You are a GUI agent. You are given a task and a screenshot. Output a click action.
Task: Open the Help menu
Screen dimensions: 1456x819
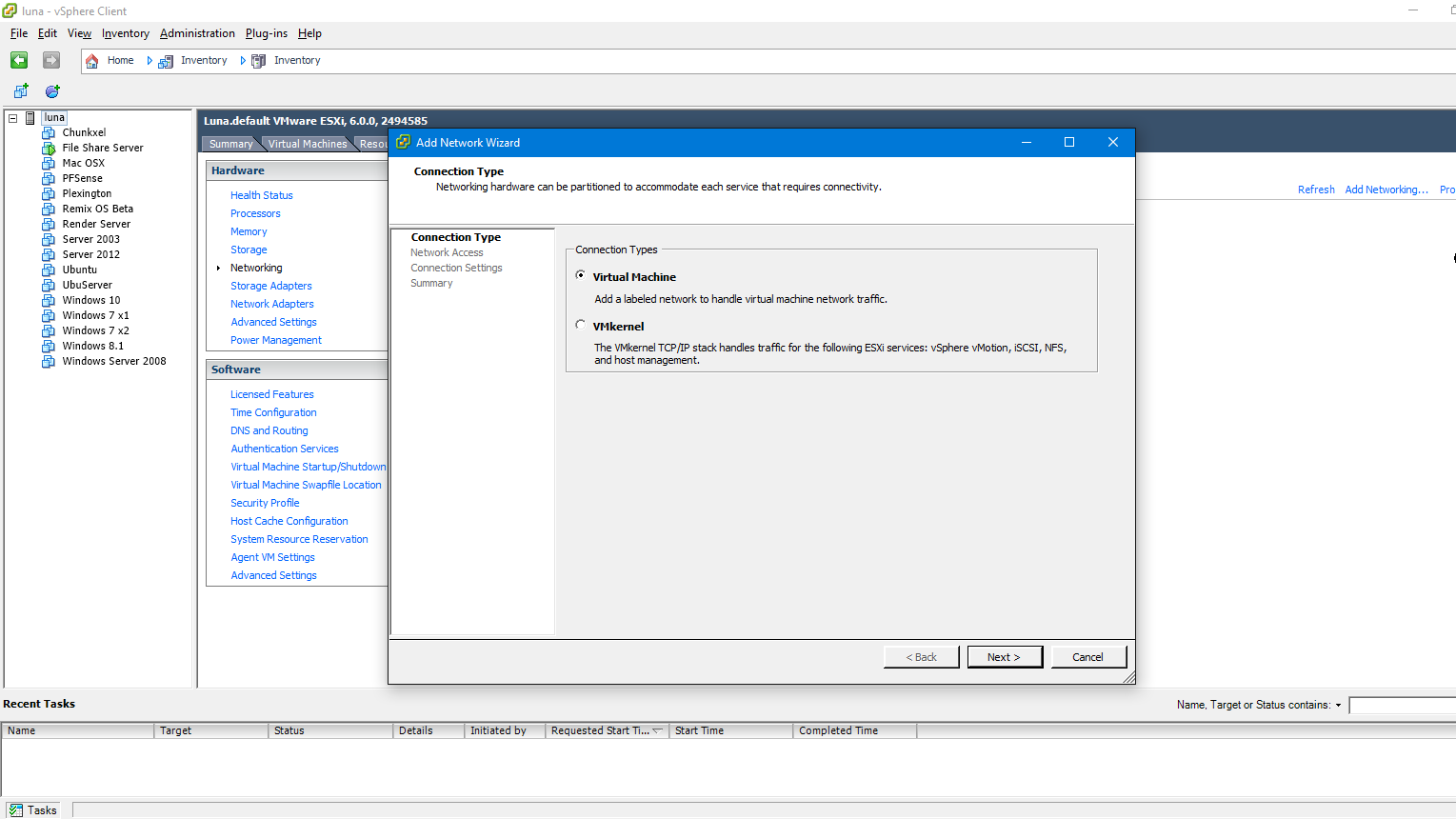point(309,33)
